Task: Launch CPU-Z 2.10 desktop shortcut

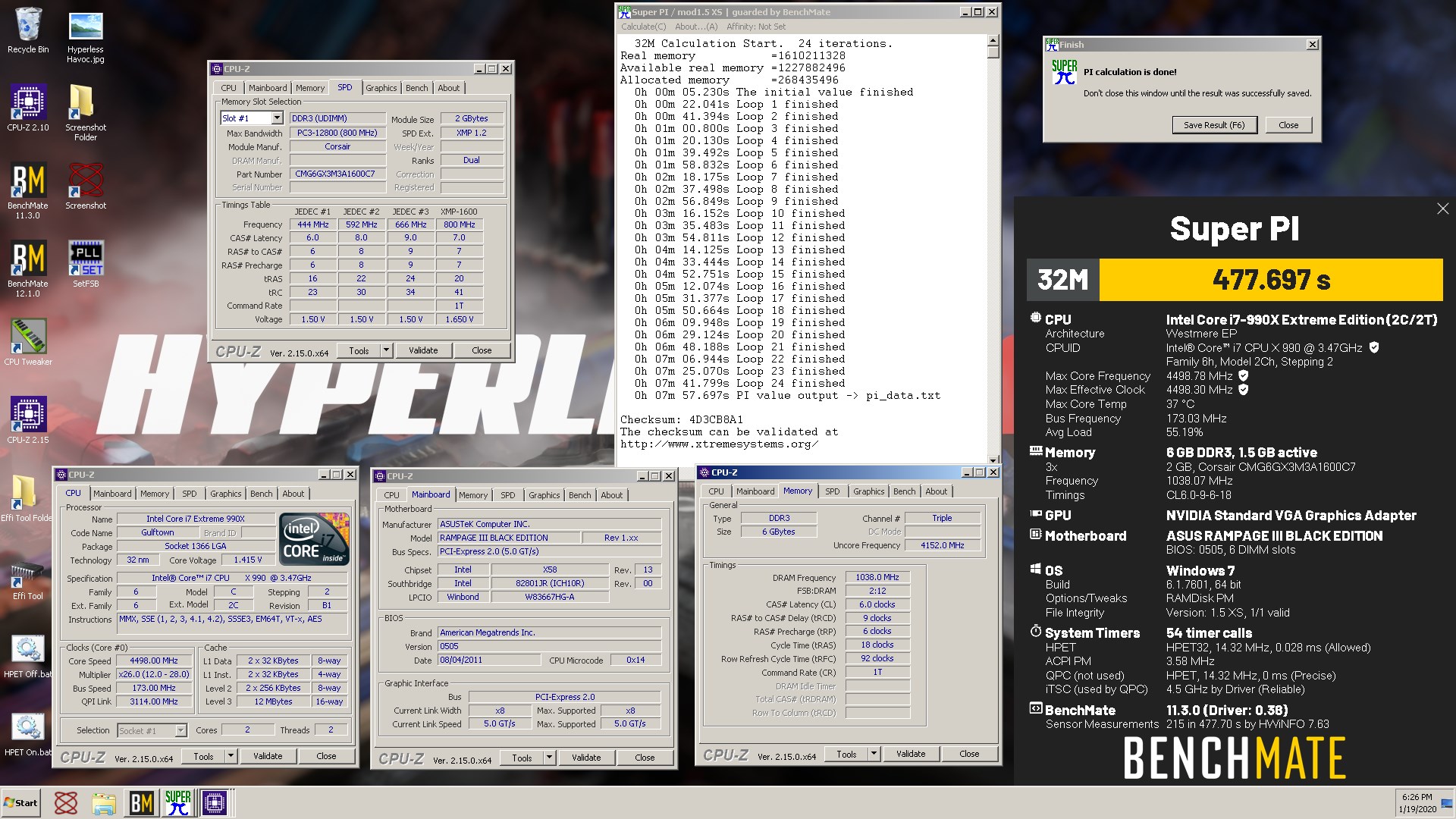Action: click(x=28, y=108)
